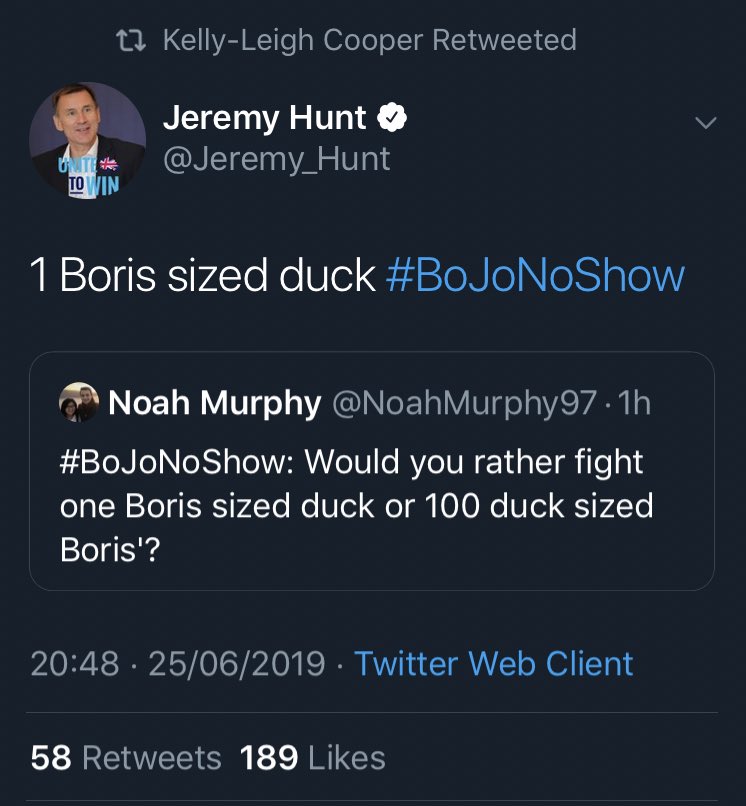Click the retweet icon above the tweet

tap(130, 41)
